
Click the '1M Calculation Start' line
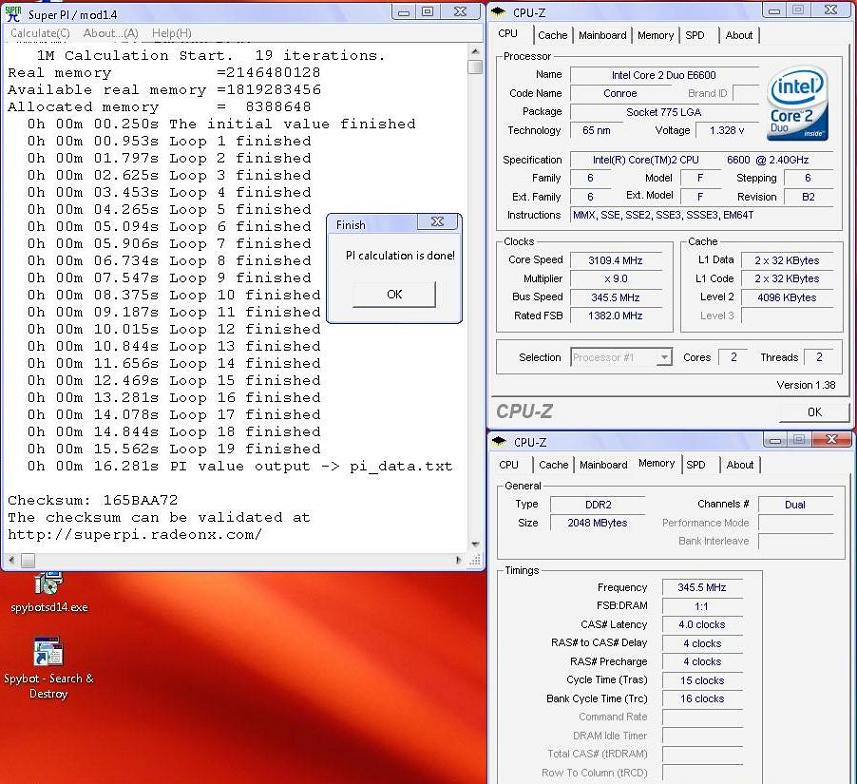click(x=211, y=56)
